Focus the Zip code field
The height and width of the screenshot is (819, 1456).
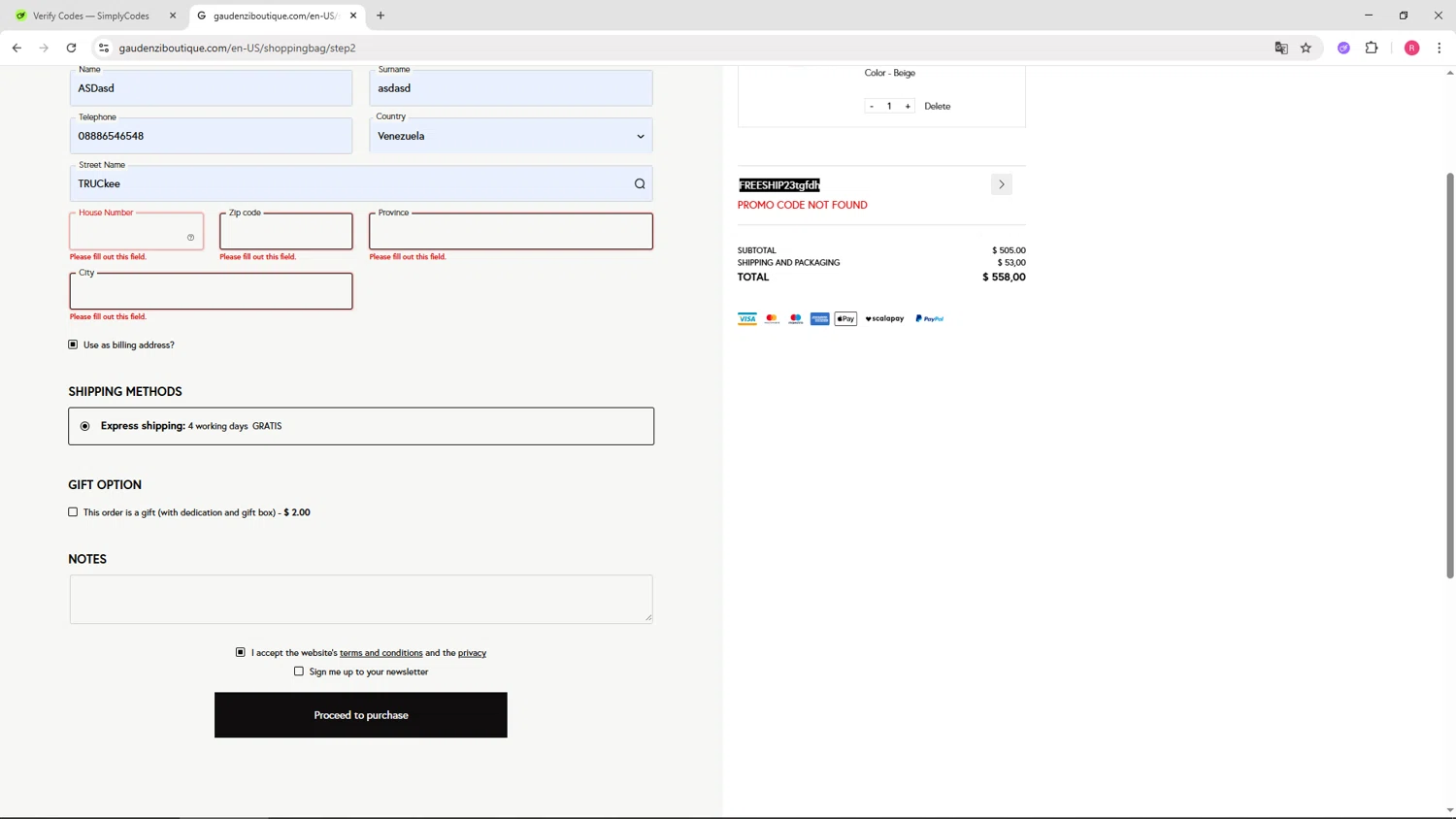tap(286, 231)
